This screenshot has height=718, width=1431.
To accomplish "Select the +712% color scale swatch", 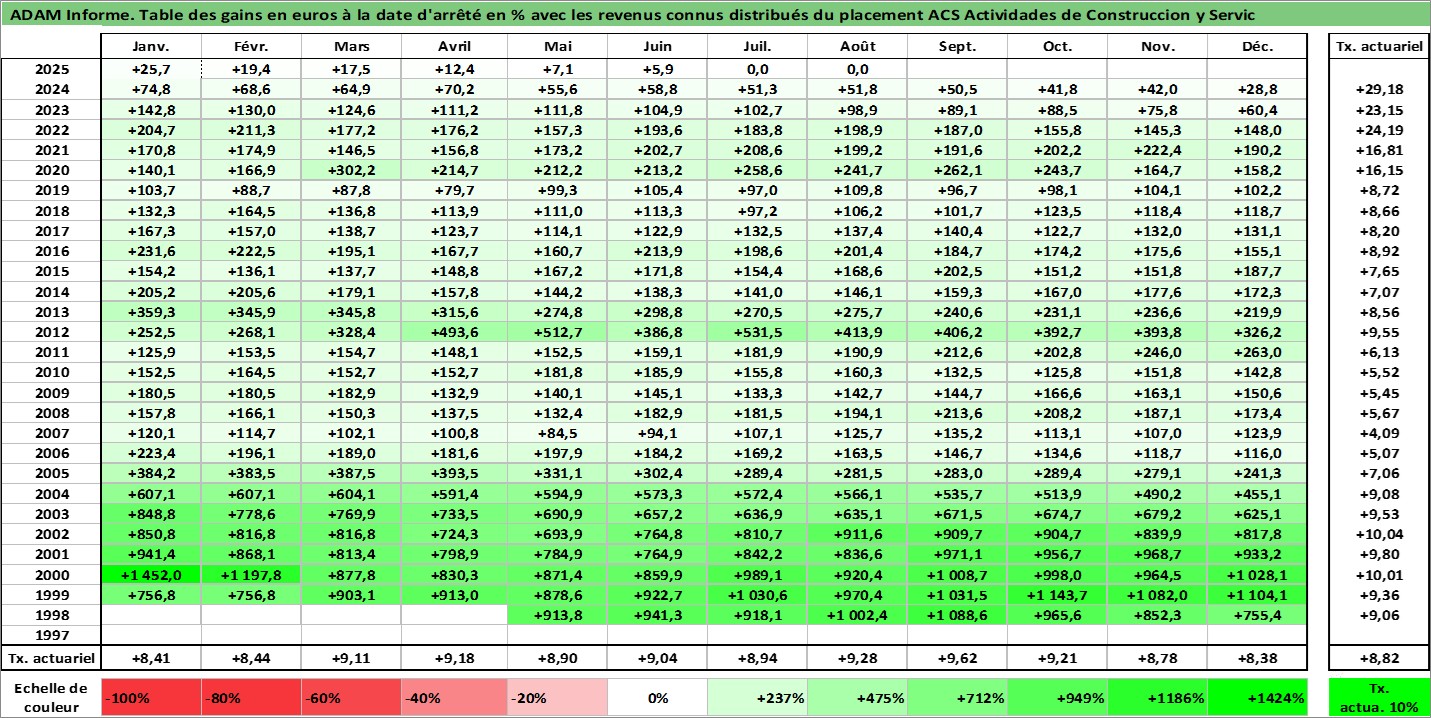I will tap(958, 698).
